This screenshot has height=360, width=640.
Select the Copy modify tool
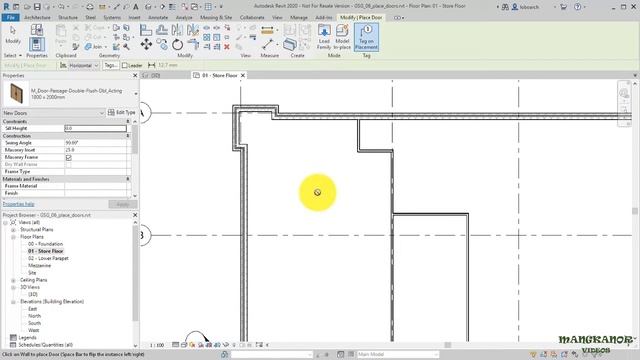(x=162, y=44)
